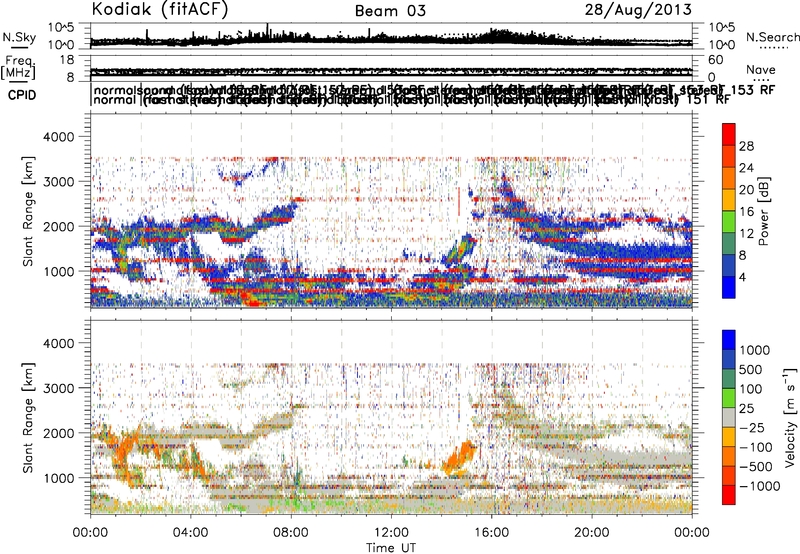800x554 pixels.
Task: Select the 'Beam 03' heading
Action: [390, 11]
